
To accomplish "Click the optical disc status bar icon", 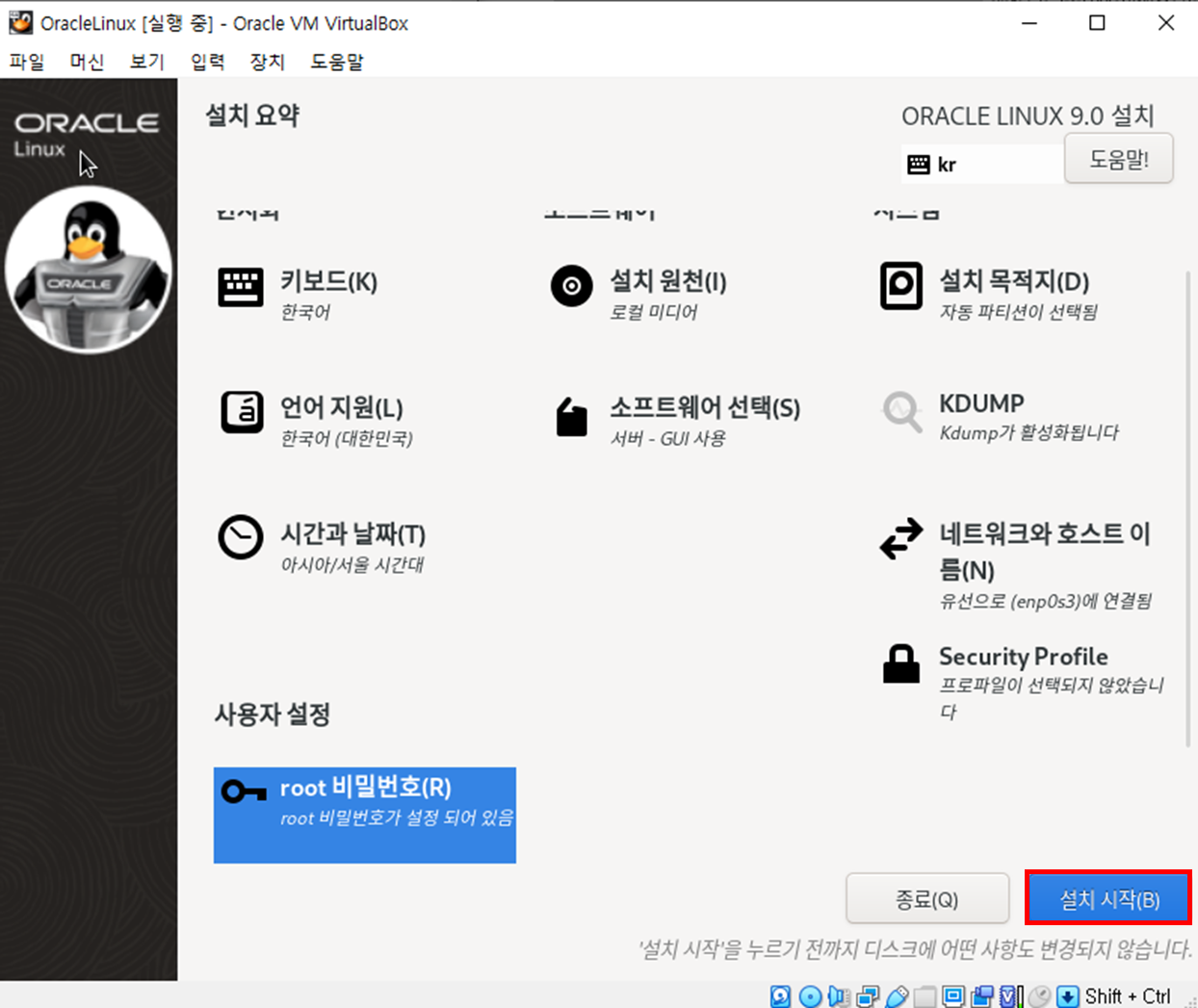I will [x=811, y=996].
